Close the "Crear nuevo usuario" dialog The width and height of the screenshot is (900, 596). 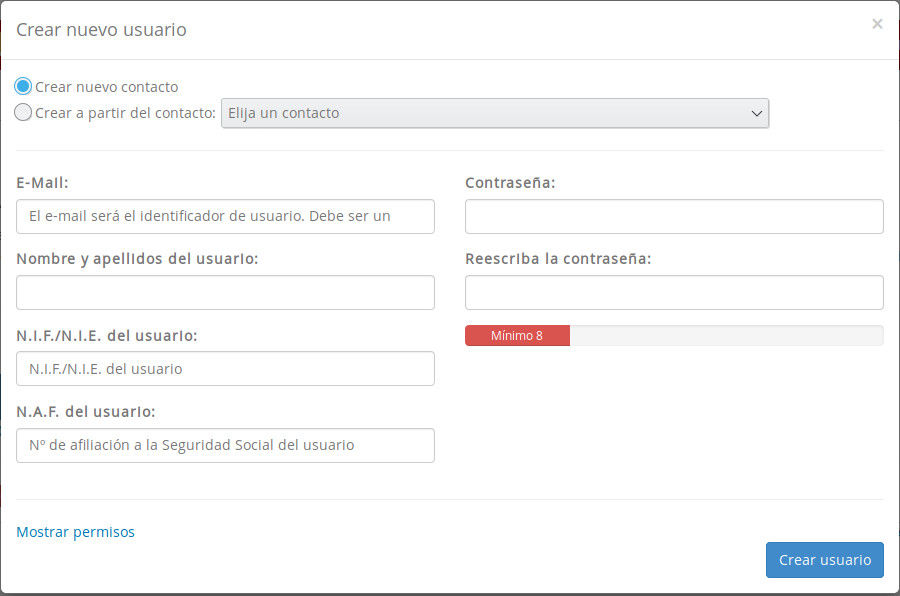(x=877, y=24)
